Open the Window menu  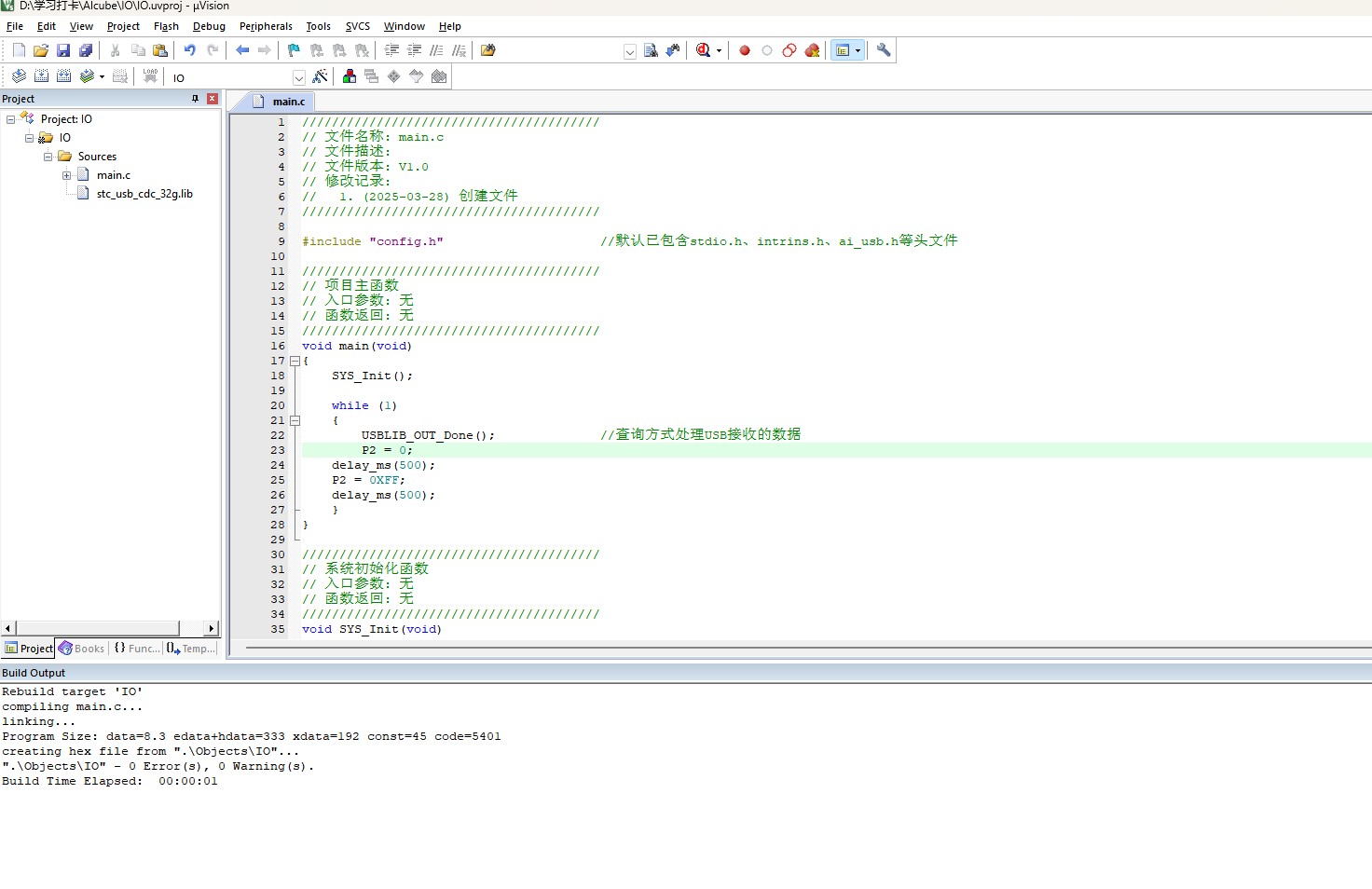(x=405, y=26)
